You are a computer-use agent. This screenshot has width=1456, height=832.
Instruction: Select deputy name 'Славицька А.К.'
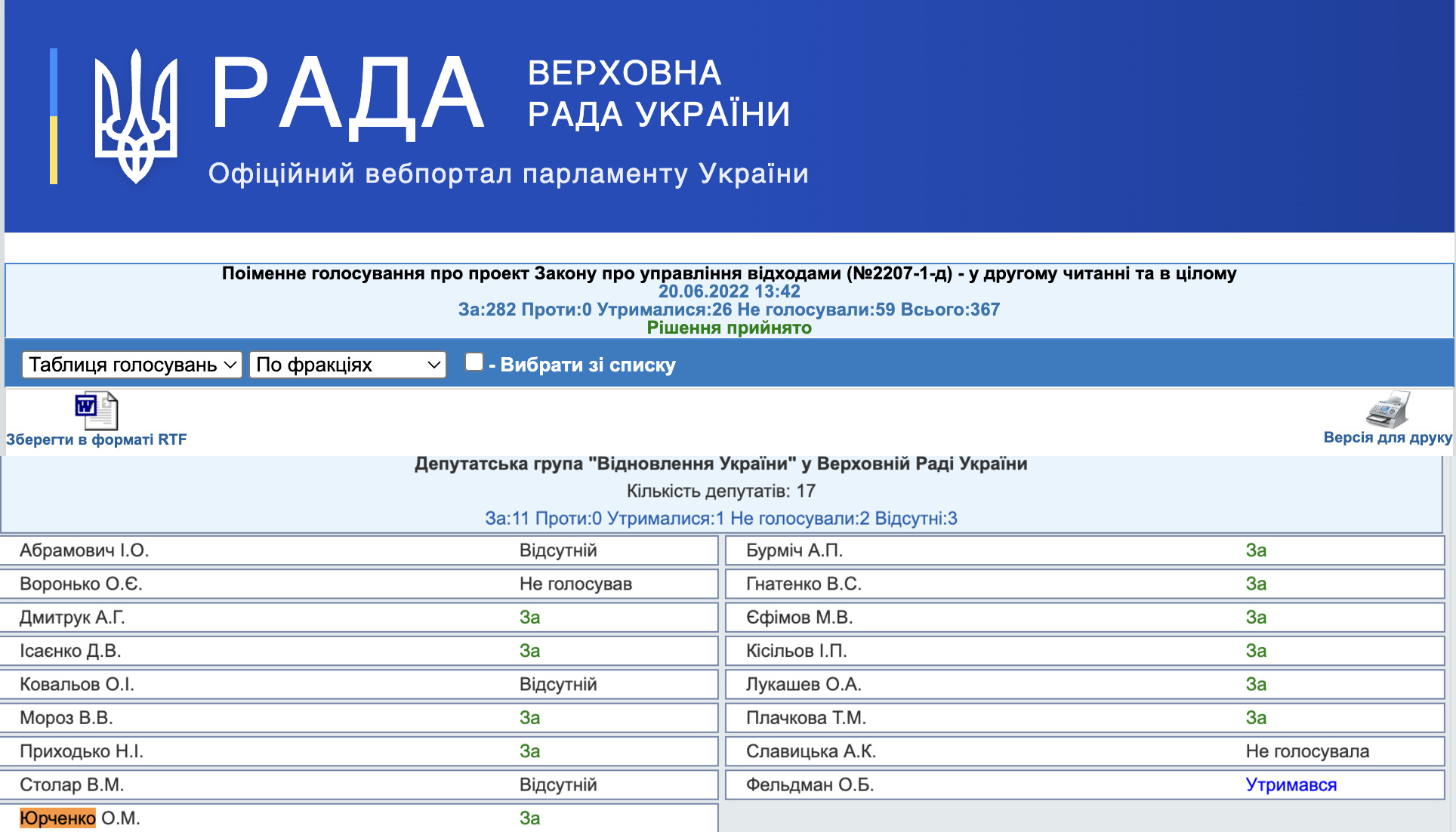[811, 751]
